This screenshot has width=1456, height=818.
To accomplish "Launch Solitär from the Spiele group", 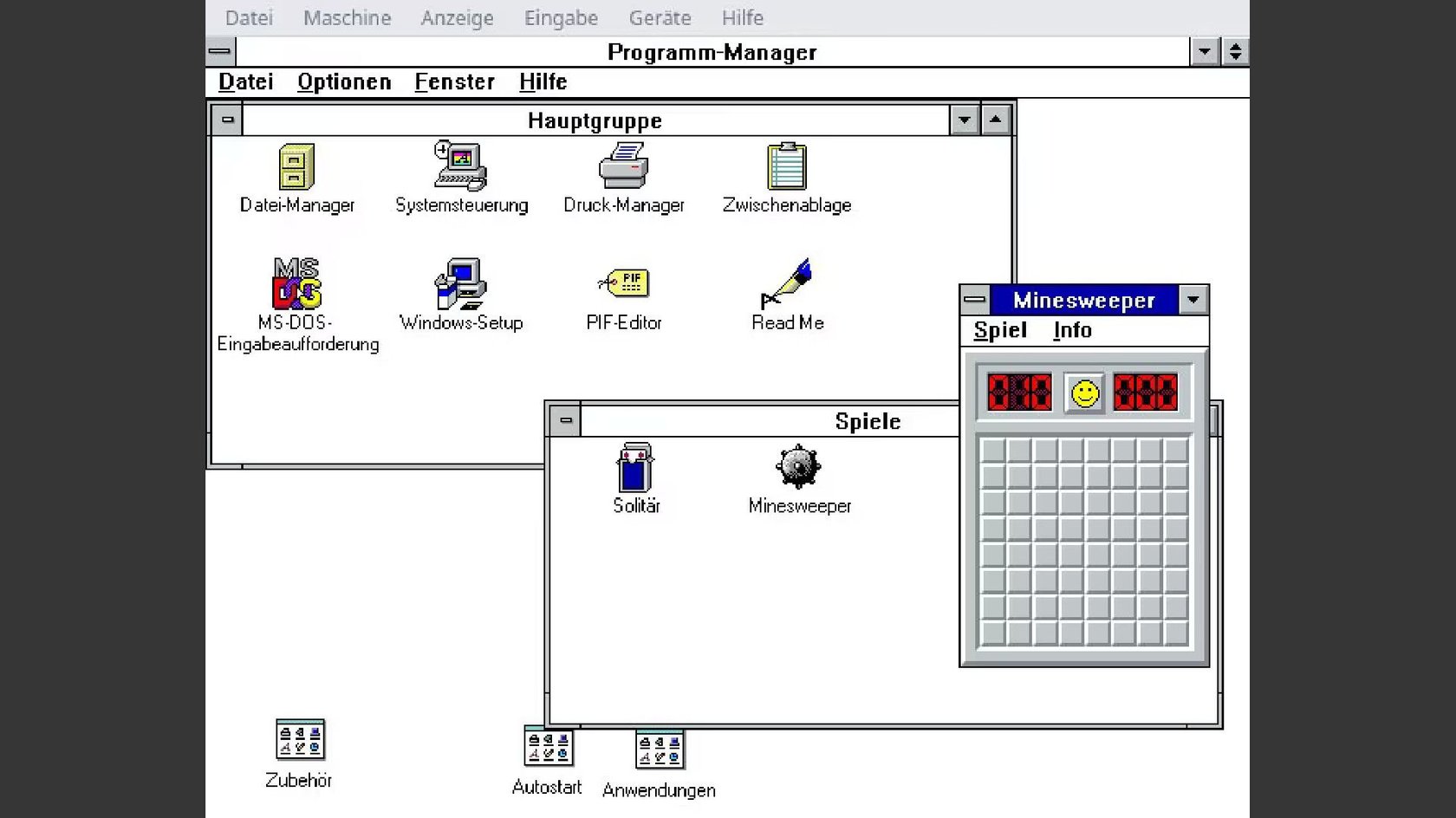I will pyautogui.click(x=635, y=468).
